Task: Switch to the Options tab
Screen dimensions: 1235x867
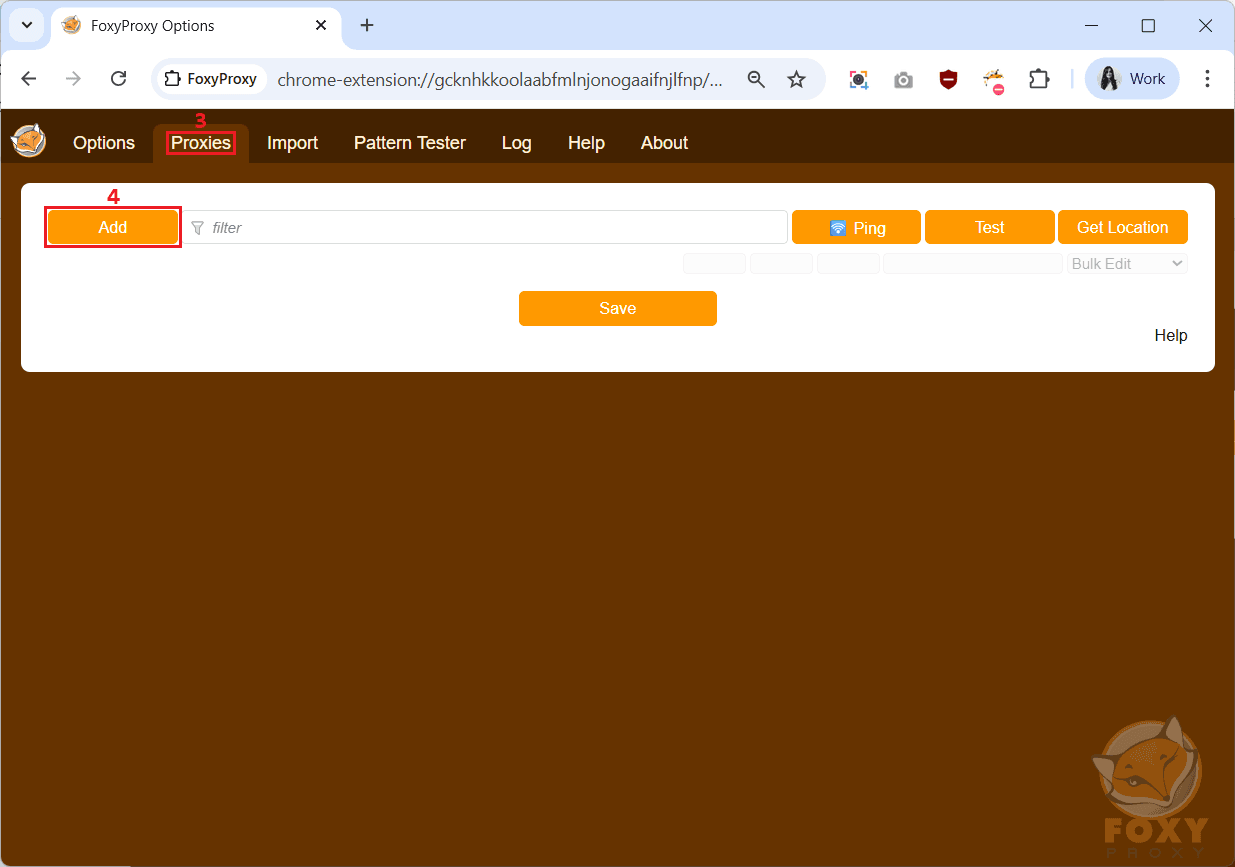Action: pyautogui.click(x=104, y=143)
